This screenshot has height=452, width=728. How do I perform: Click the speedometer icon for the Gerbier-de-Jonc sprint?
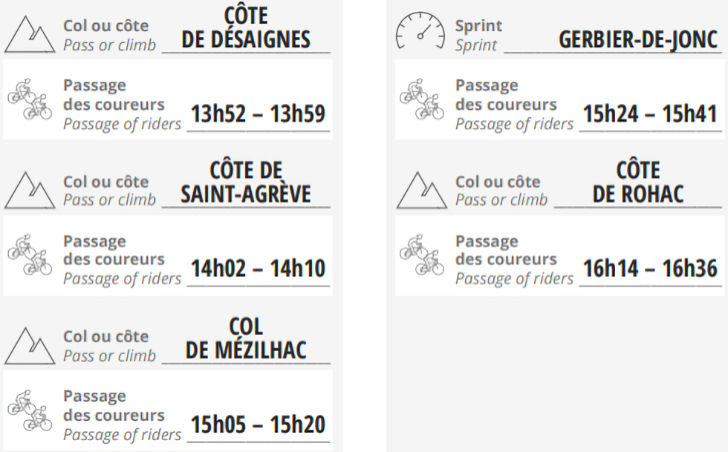(420, 32)
